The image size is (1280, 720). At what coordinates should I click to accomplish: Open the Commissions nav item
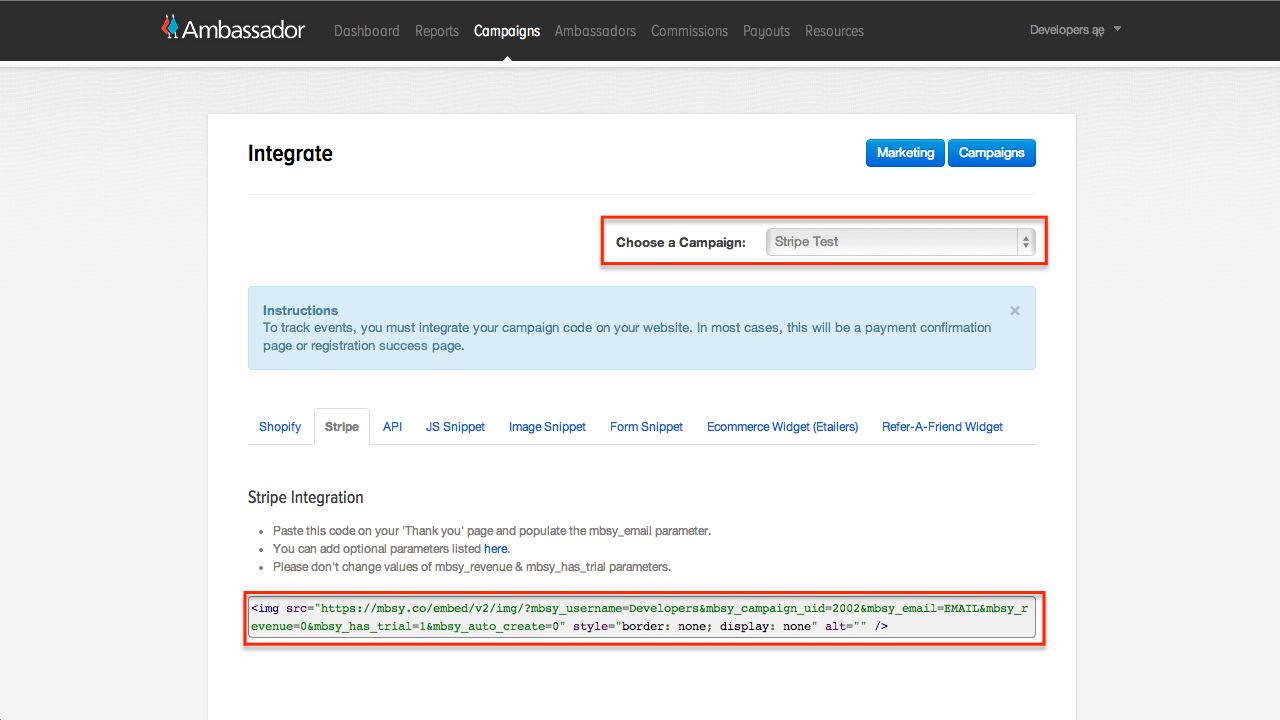[x=689, y=31]
